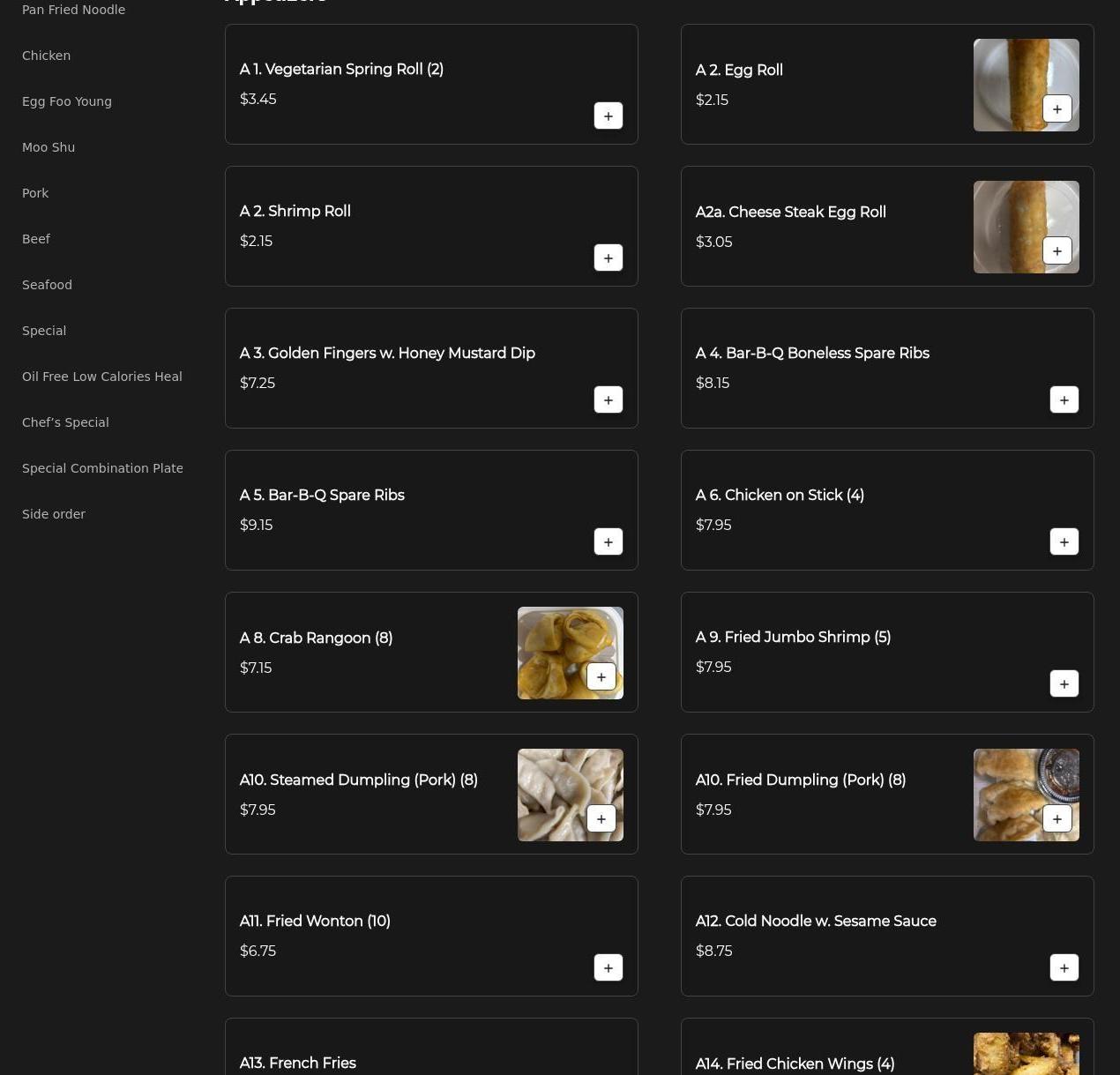
Task: Open the Moo Shu category
Action: point(49,147)
